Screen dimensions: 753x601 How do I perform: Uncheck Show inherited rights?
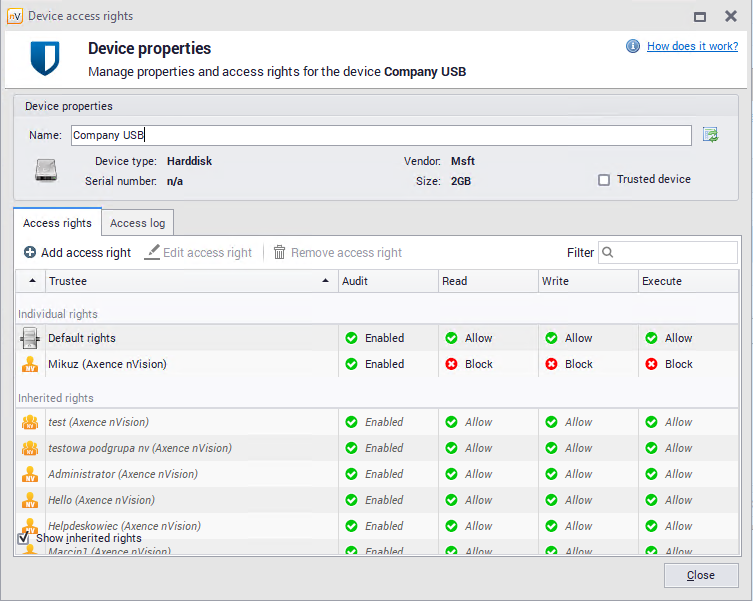click(24, 538)
